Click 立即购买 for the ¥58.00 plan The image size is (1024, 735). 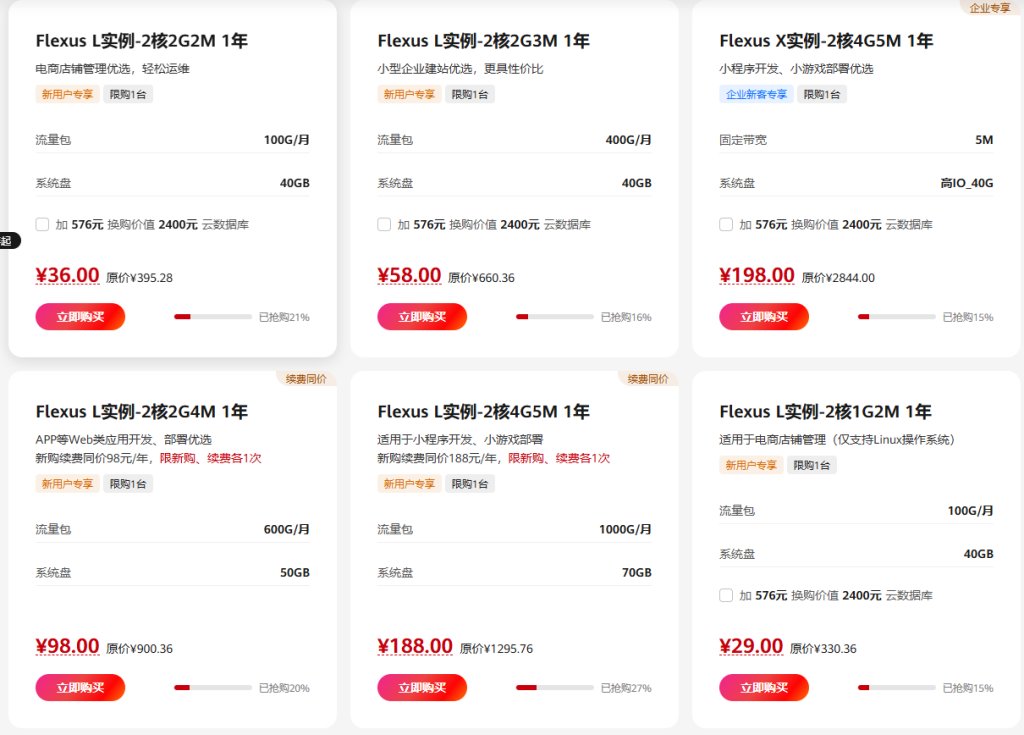422,317
